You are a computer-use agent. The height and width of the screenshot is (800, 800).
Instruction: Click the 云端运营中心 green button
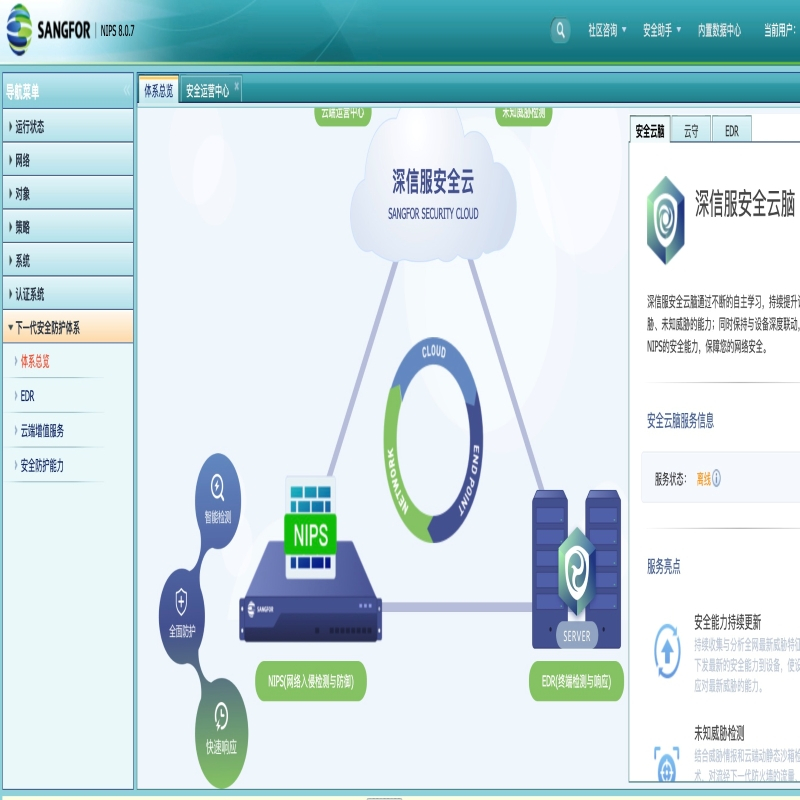[x=342, y=115]
